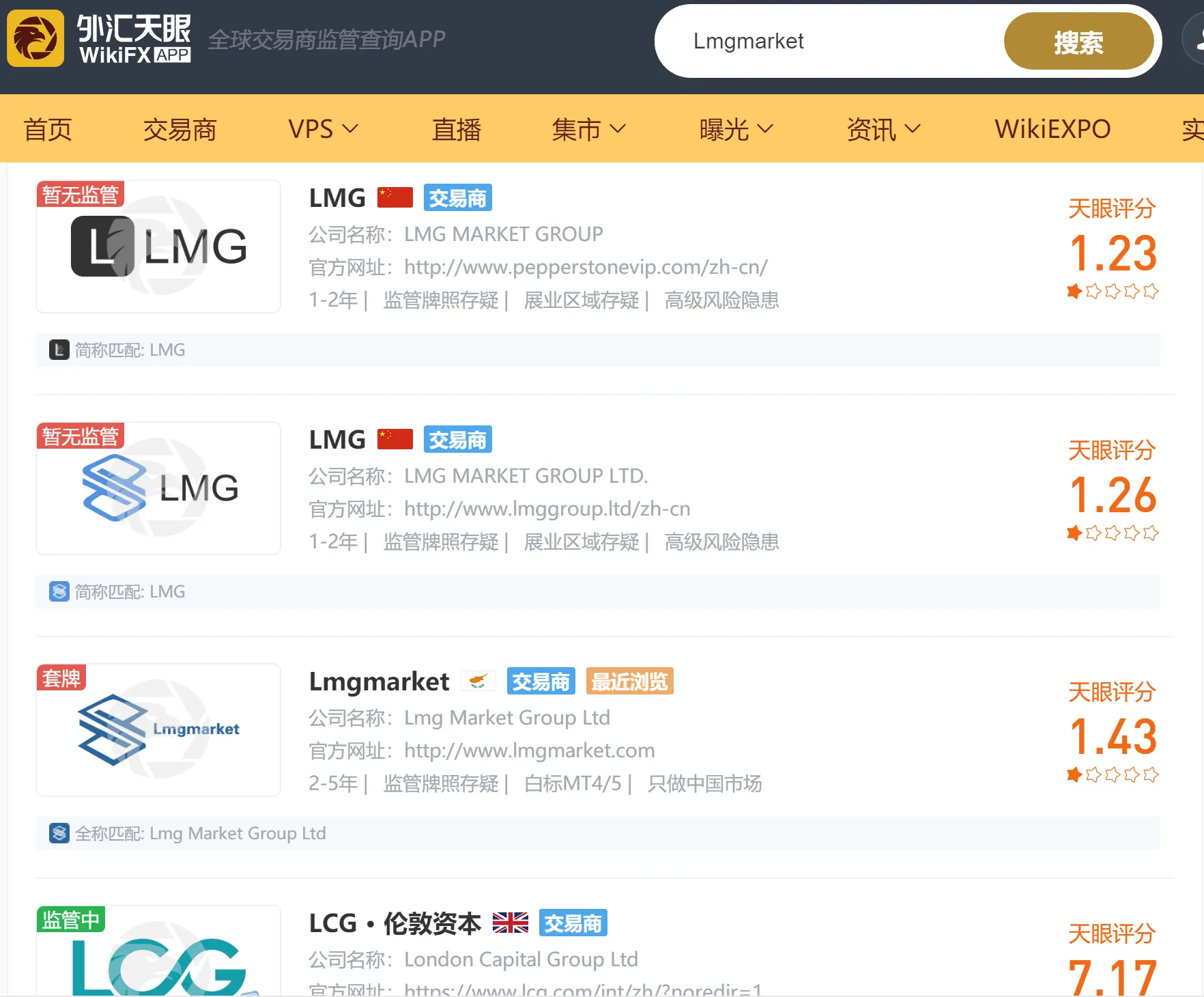The image size is (1204, 997).
Task: Open the user profile icon in header
Action: click(x=1194, y=40)
